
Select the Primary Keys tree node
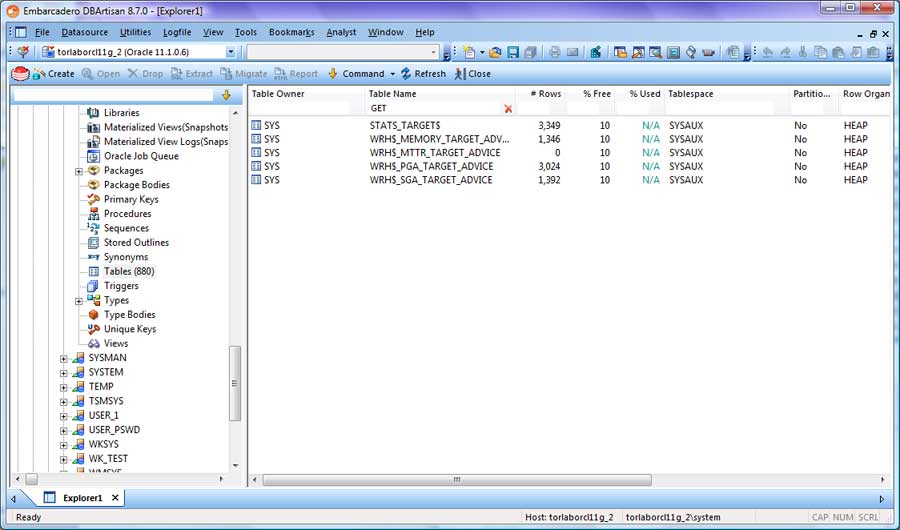131,199
